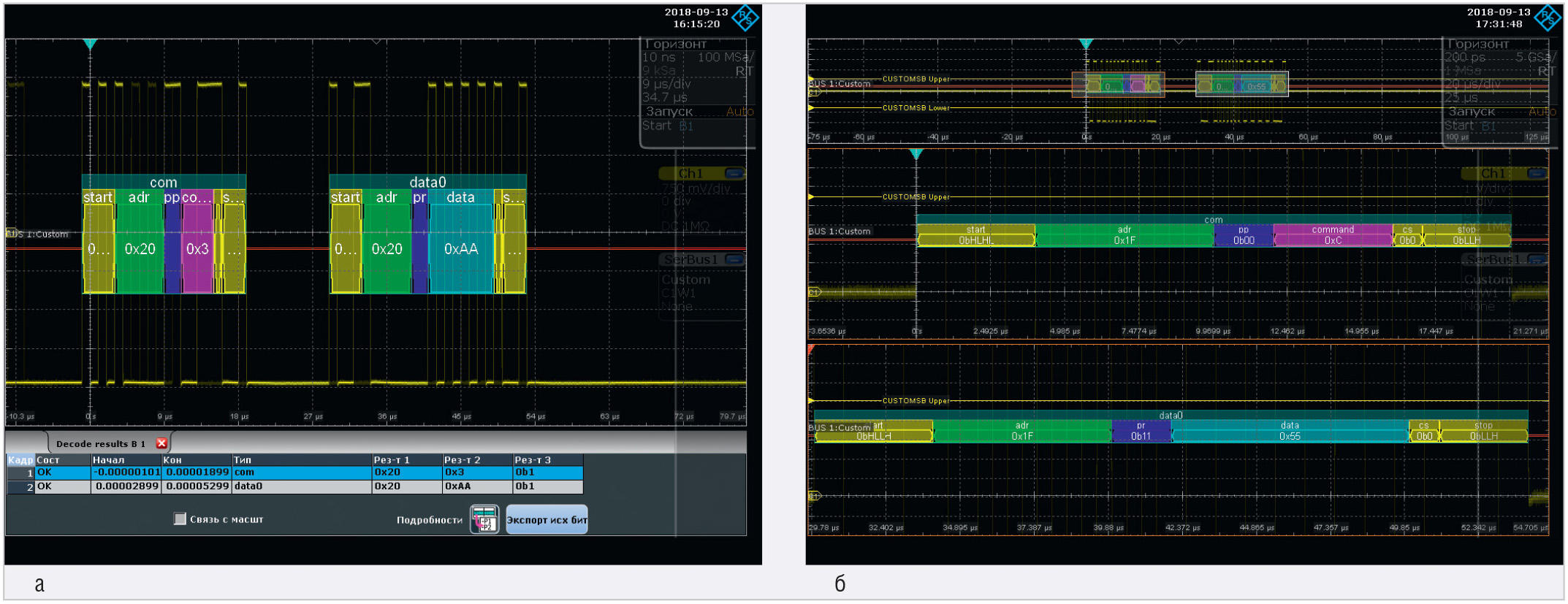Select the second zoom area box containing 0x55

[x=1241, y=84]
